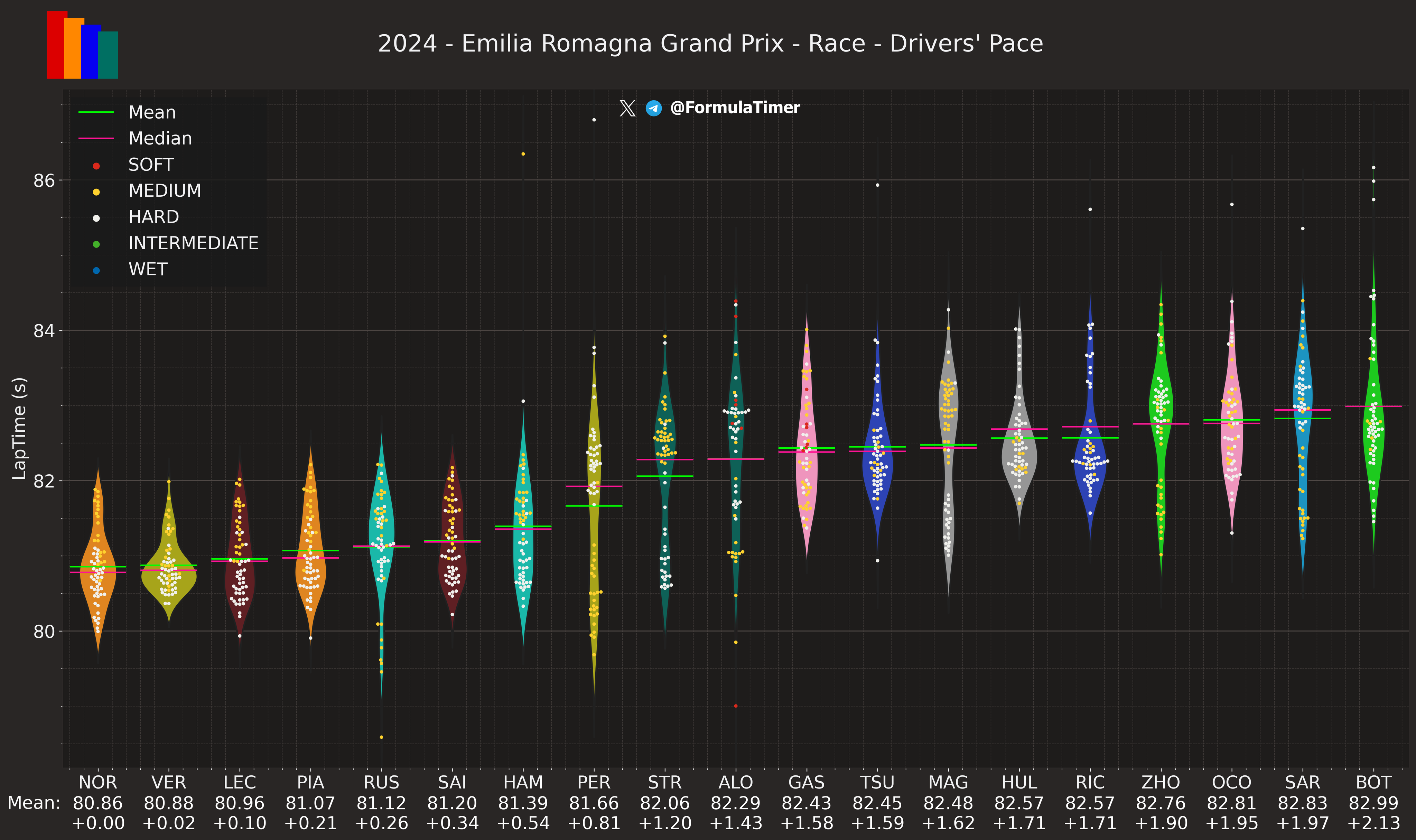Click the RUS driver label
Viewport: 1416px width, 840px height.
381,782
